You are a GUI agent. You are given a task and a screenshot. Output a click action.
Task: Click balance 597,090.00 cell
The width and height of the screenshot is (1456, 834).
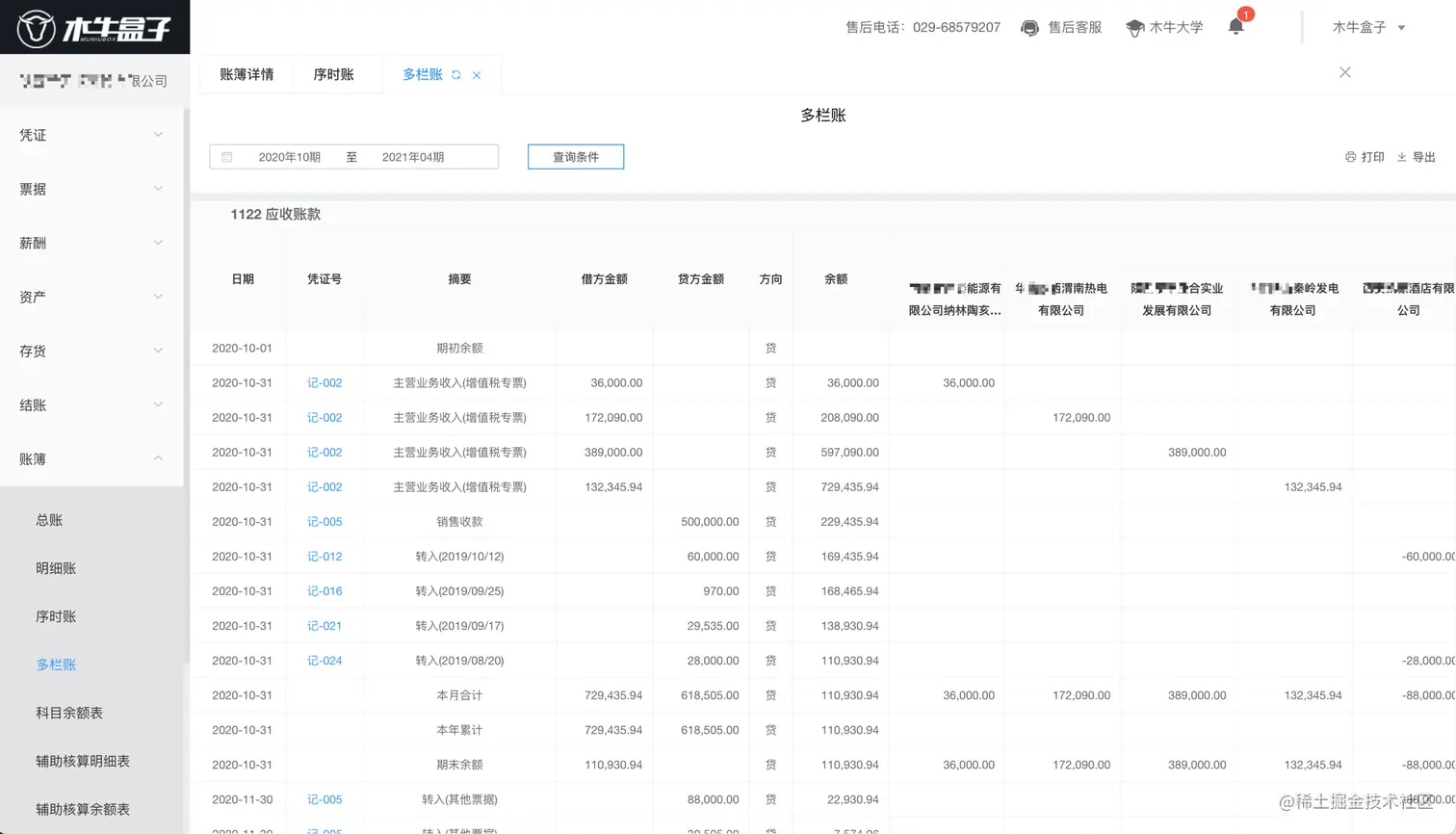849,453
